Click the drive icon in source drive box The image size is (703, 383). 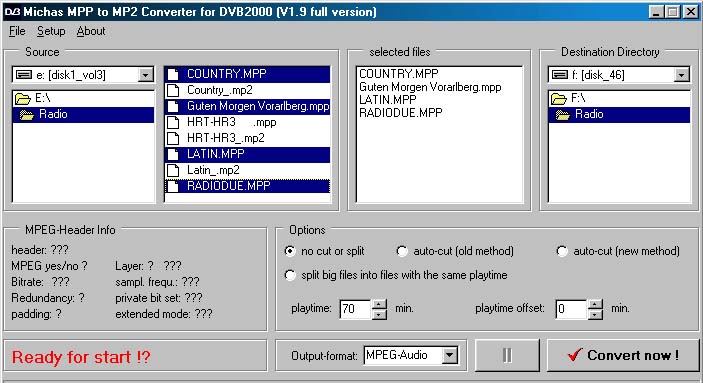click(x=24, y=74)
